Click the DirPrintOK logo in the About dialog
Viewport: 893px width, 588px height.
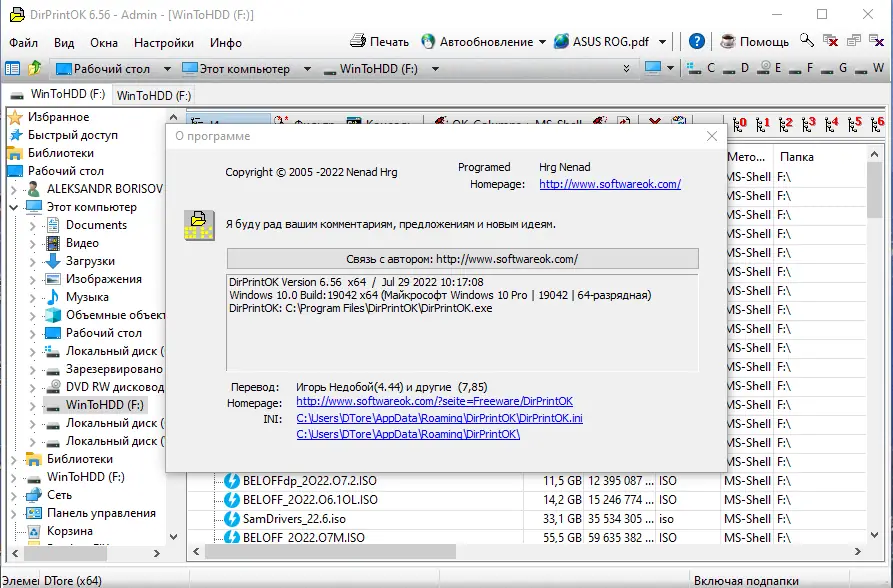(199, 225)
